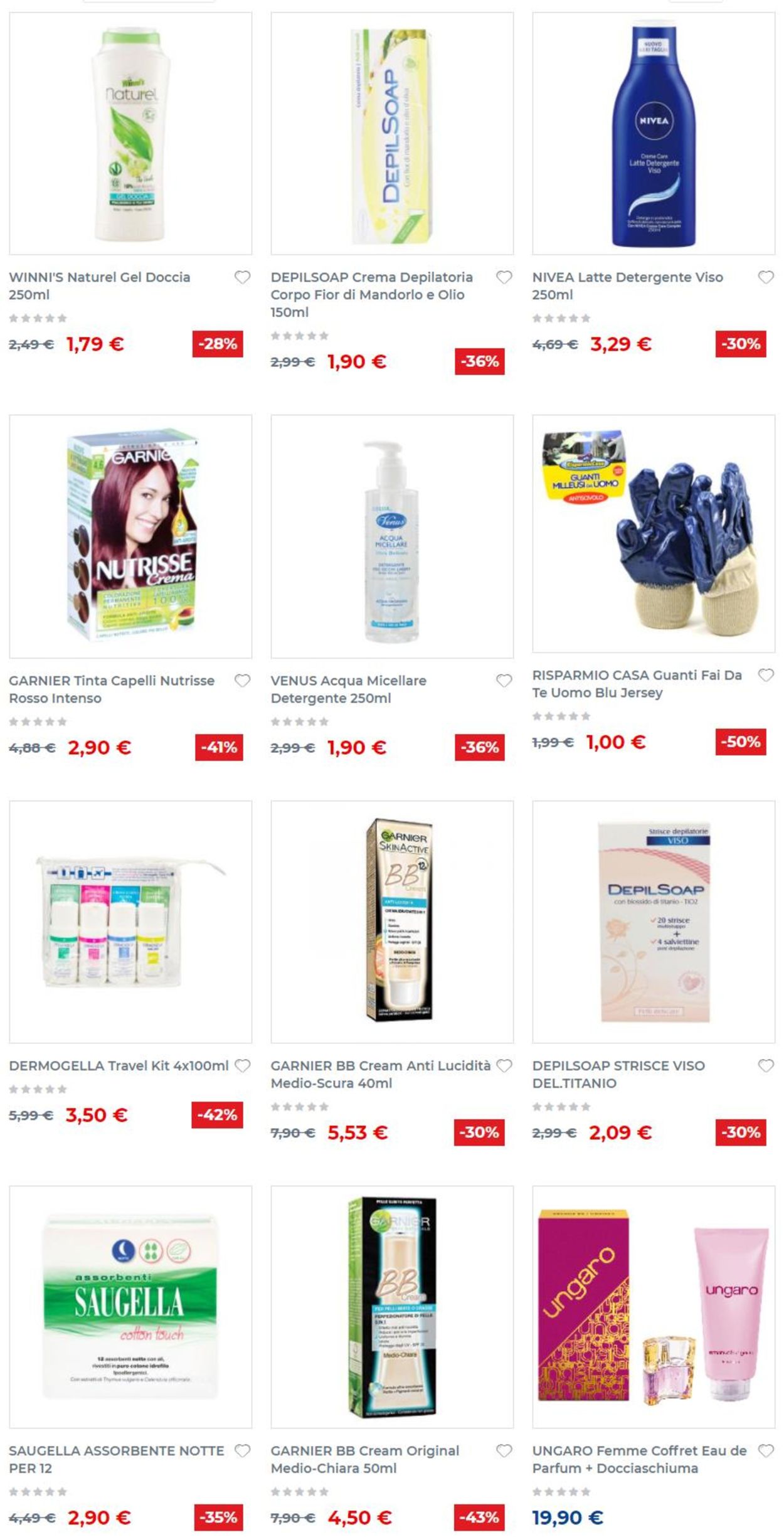784x1537 pixels.
Task: Rate VENUS Acqua Micellare with star rating
Action: (299, 722)
